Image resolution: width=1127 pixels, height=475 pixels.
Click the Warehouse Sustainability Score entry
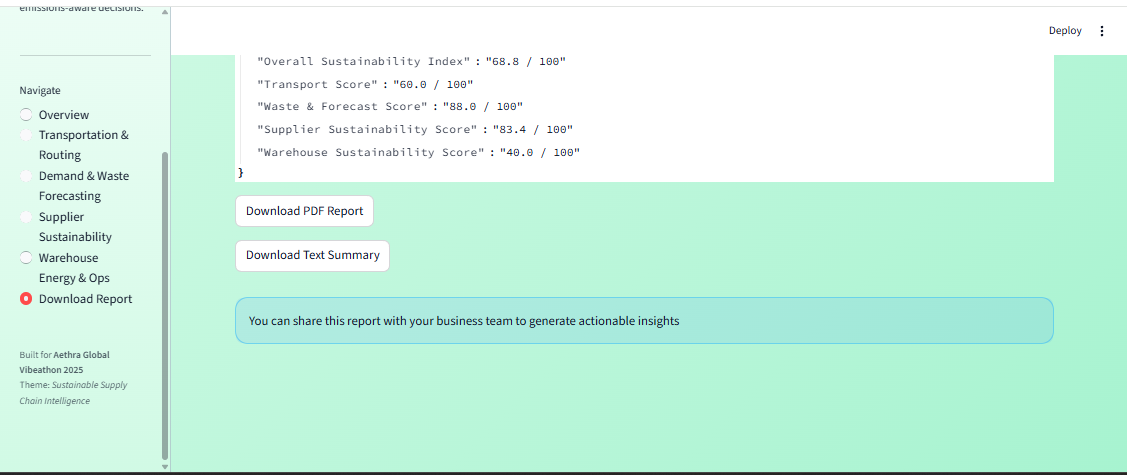tap(418, 153)
